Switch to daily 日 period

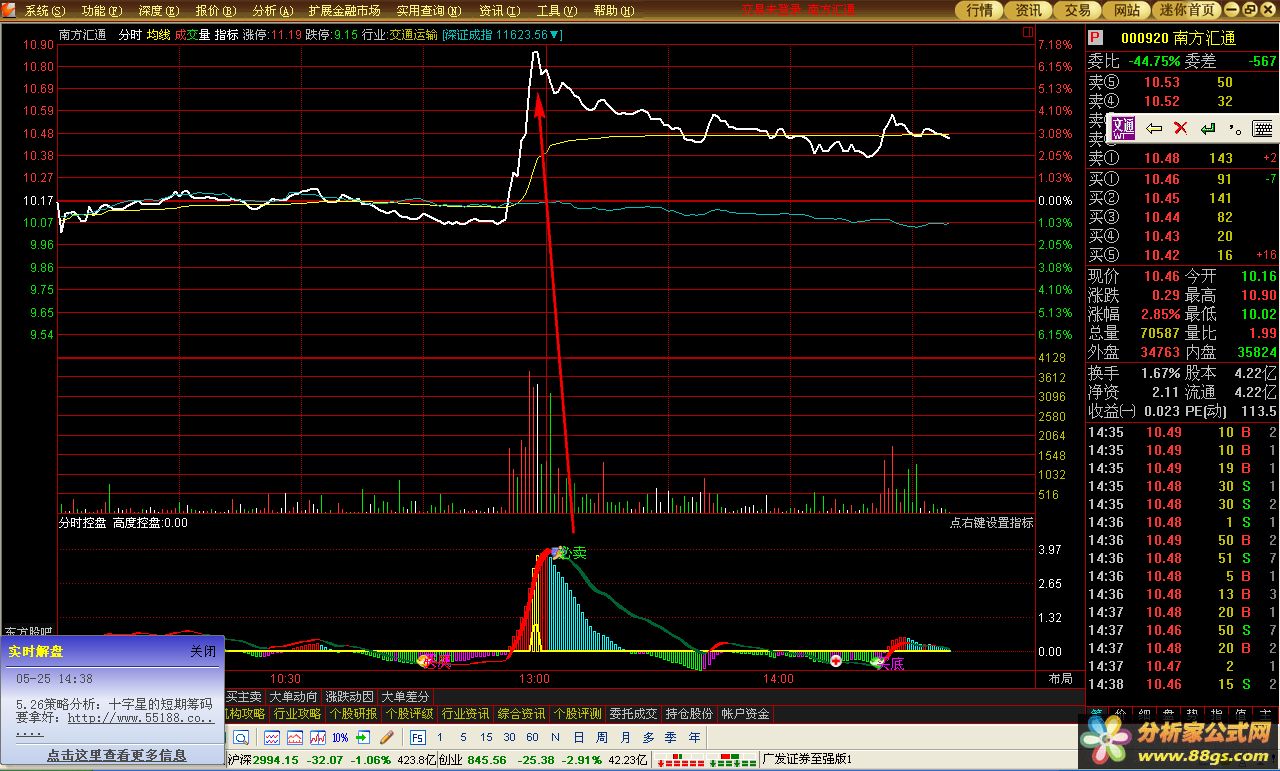(x=579, y=737)
